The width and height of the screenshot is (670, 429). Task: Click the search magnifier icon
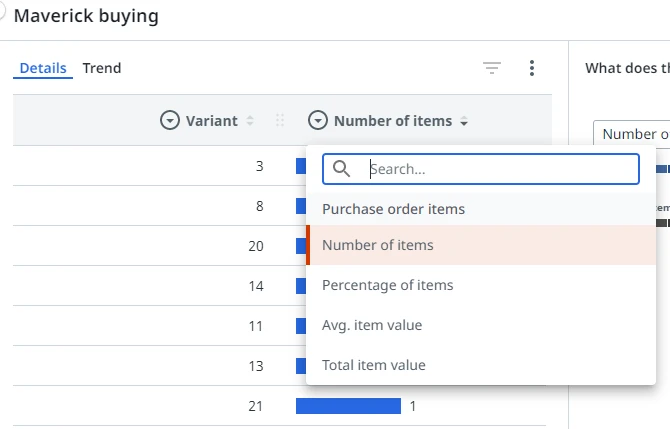coord(341,169)
